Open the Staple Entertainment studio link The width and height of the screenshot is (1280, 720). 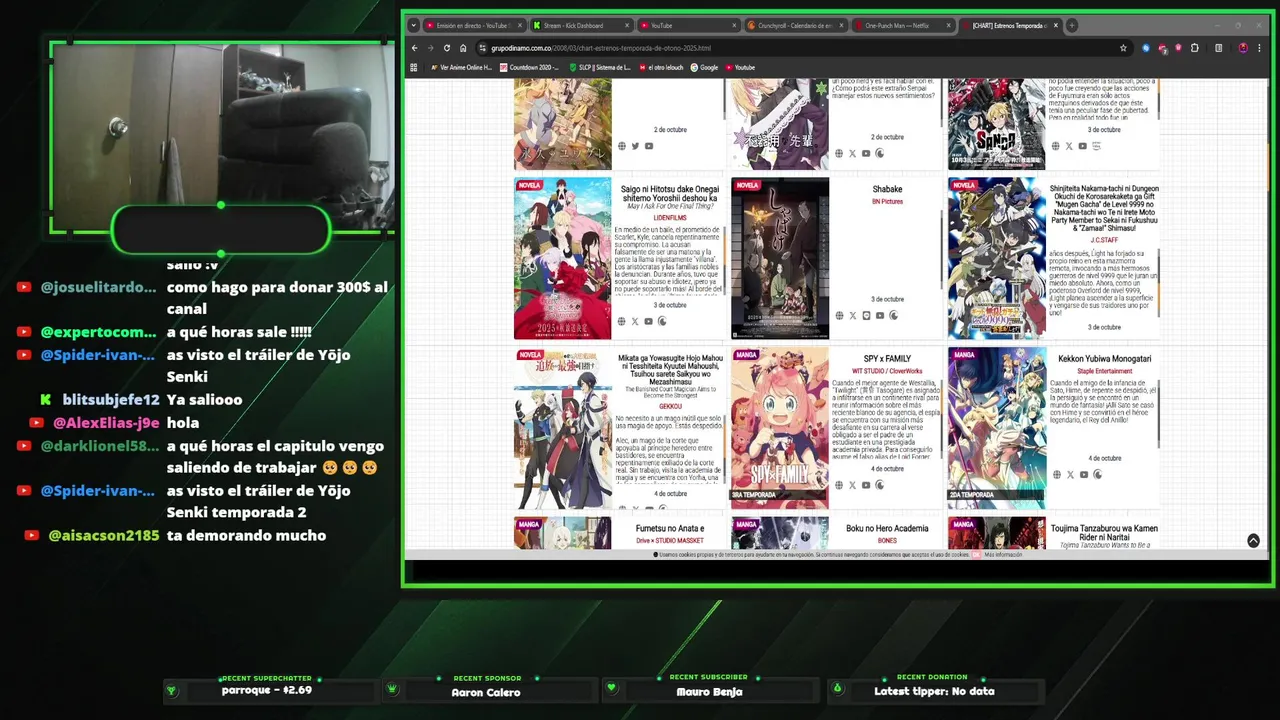point(1104,371)
